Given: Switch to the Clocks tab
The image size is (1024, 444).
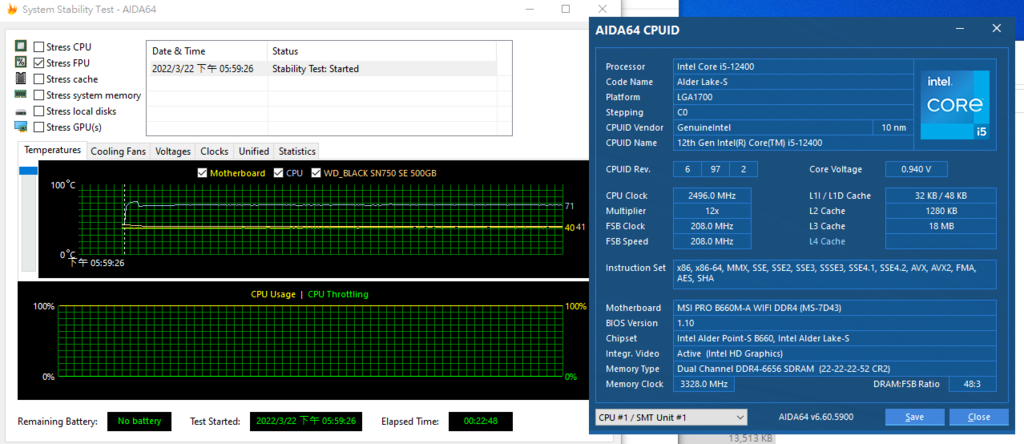Looking at the screenshot, I should coord(214,151).
